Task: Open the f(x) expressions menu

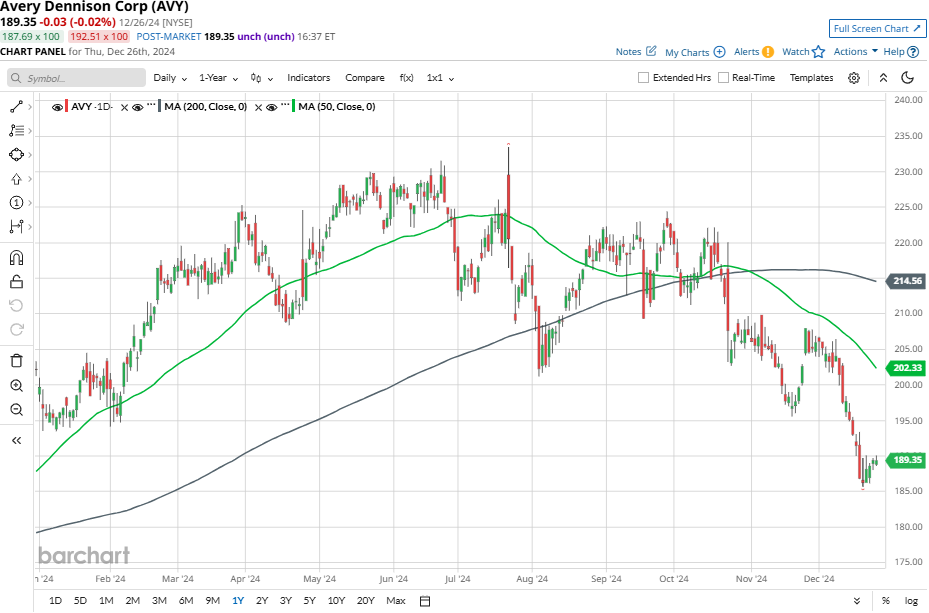Action: coord(406,78)
